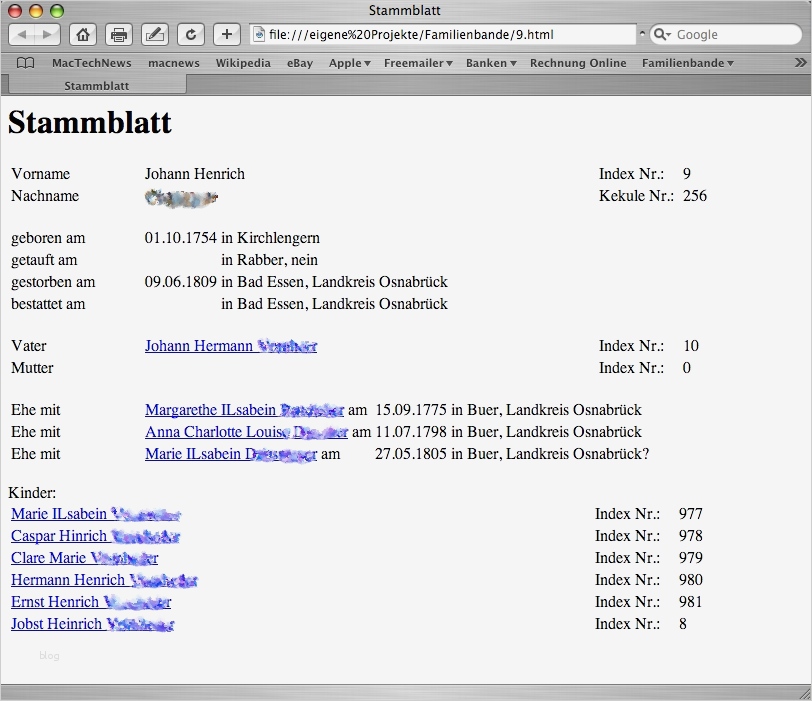812x701 pixels.
Task: Click the file URL address field
Action: (x=443, y=35)
